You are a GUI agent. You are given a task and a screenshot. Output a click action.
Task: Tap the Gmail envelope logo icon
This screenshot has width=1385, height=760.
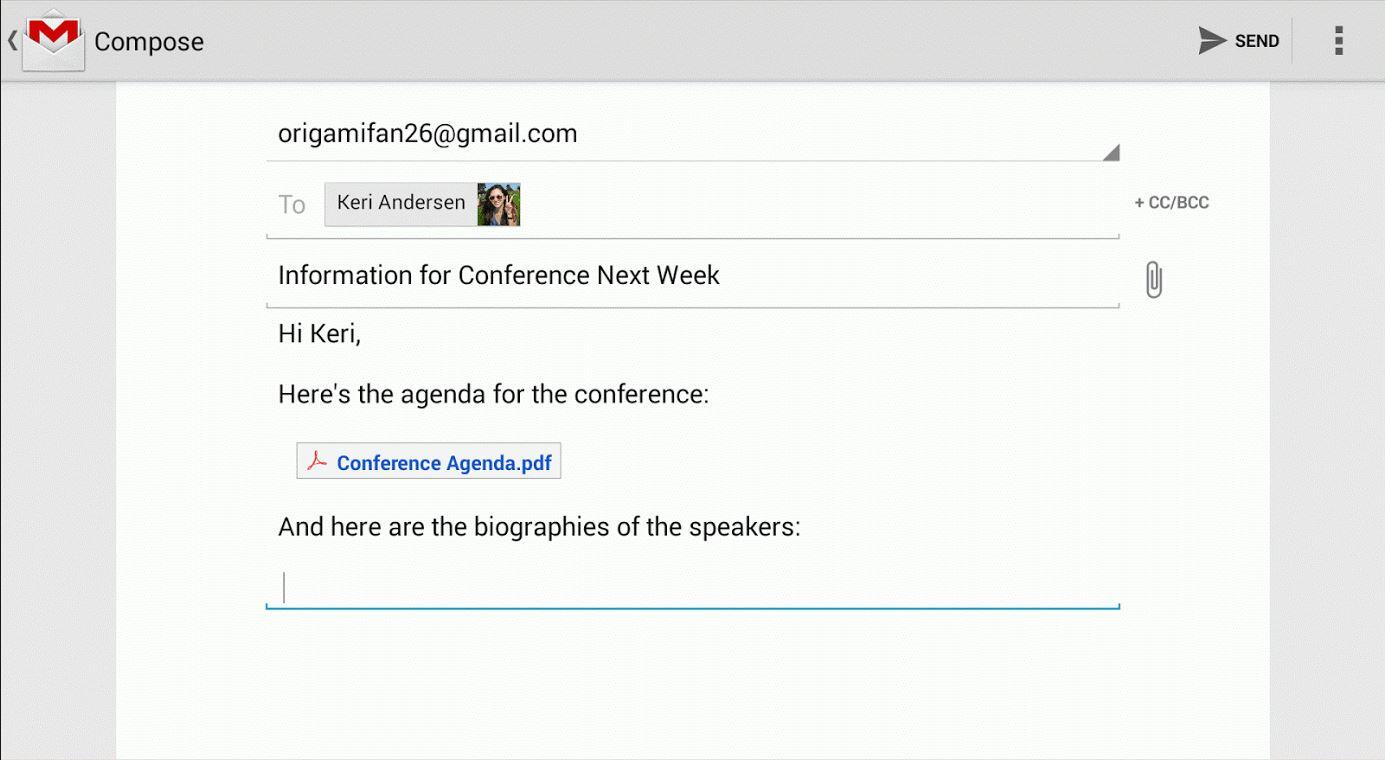[x=53, y=40]
